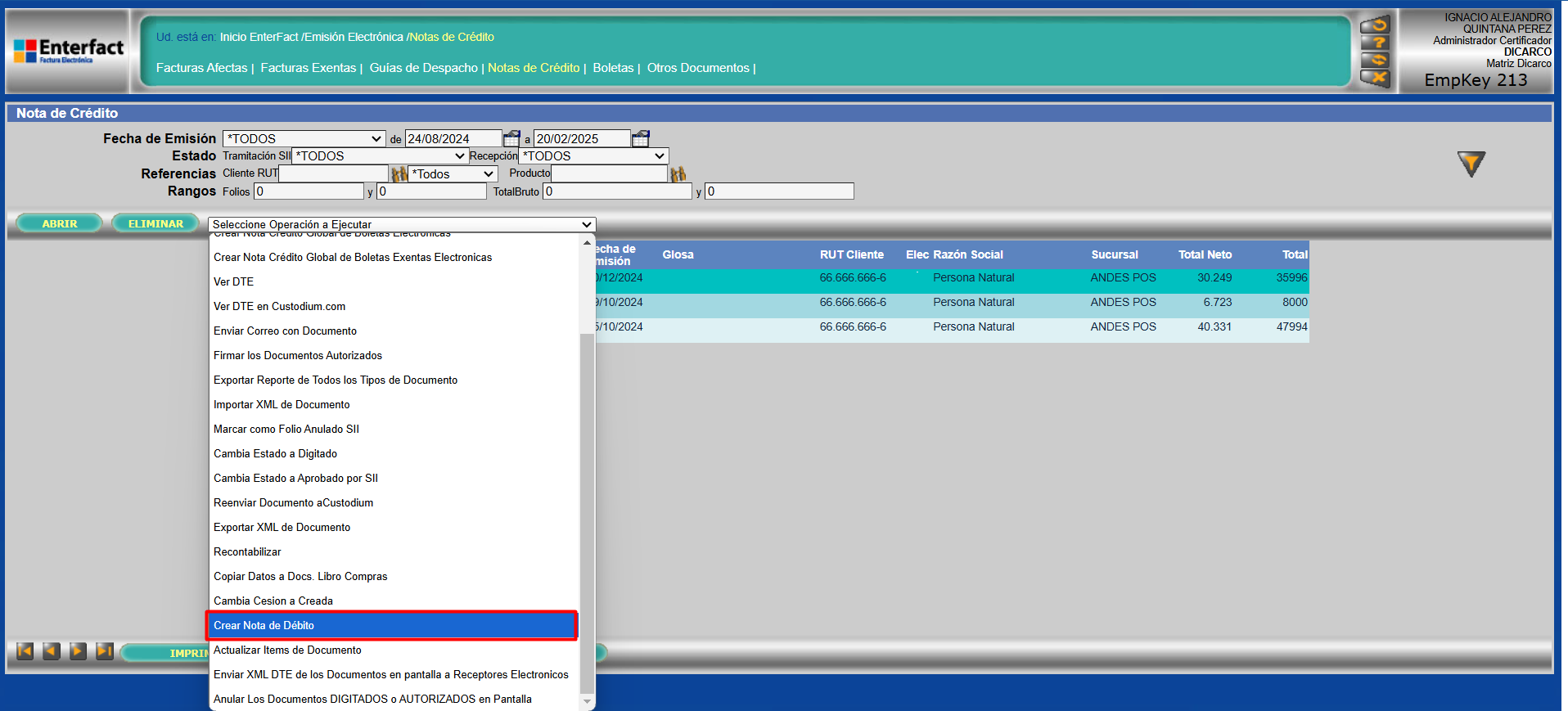The height and width of the screenshot is (711, 1568).
Task: Click the refresh arrows icon in header
Action: pyautogui.click(x=1375, y=61)
